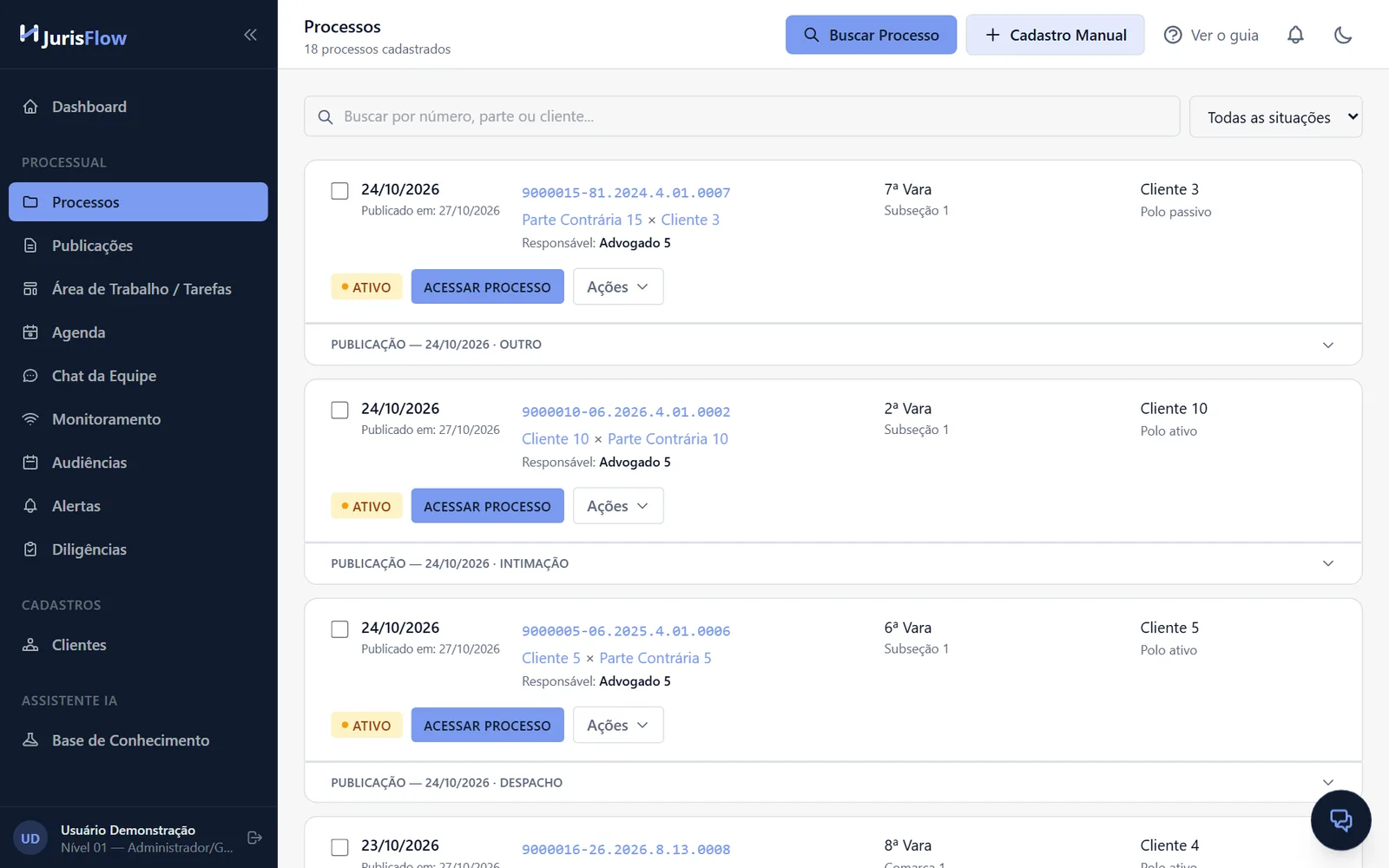Click the search field Buscar por número
The width and height of the screenshot is (1389, 868).
tap(741, 116)
